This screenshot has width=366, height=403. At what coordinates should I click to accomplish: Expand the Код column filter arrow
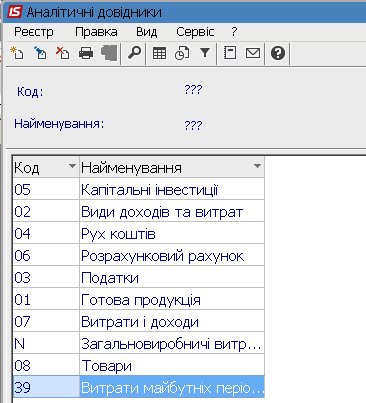(72, 166)
